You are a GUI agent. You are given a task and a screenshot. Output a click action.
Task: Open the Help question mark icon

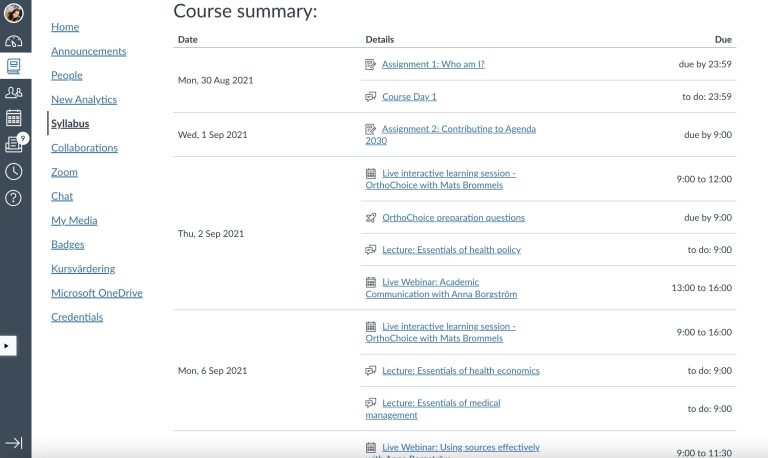[x=14, y=197]
